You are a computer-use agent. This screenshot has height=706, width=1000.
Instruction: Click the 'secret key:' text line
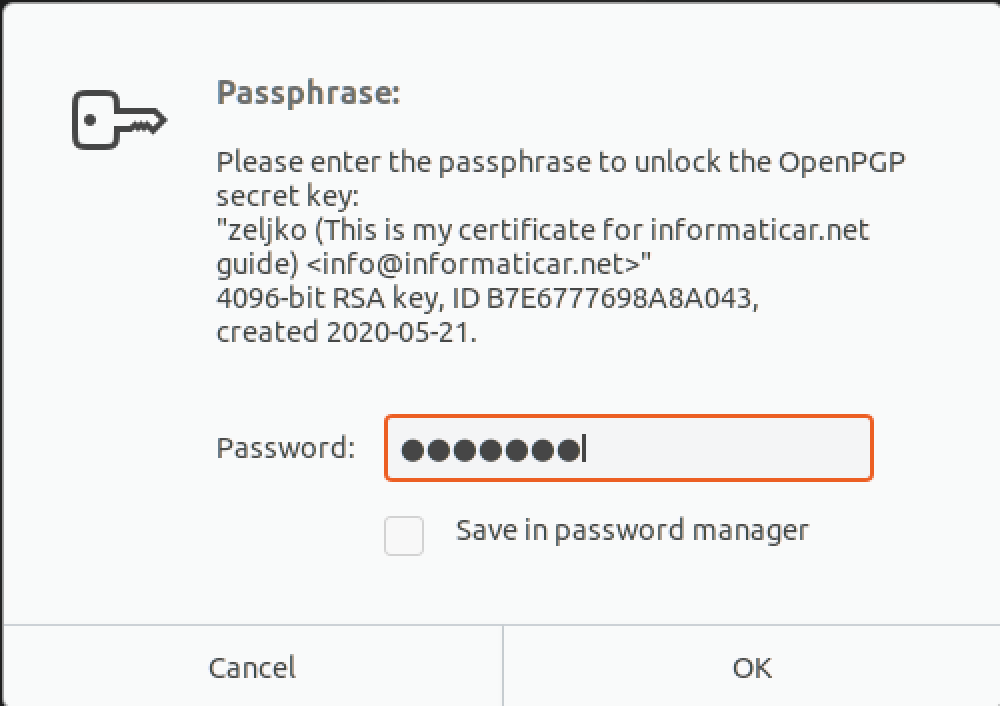[288, 196]
